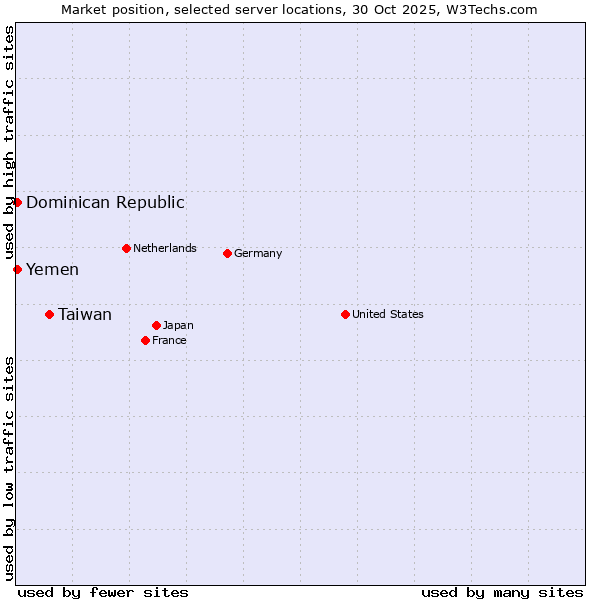600x600 pixels.
Task: Click the Dominican Republic text label
Action: (x=105, y=202)
